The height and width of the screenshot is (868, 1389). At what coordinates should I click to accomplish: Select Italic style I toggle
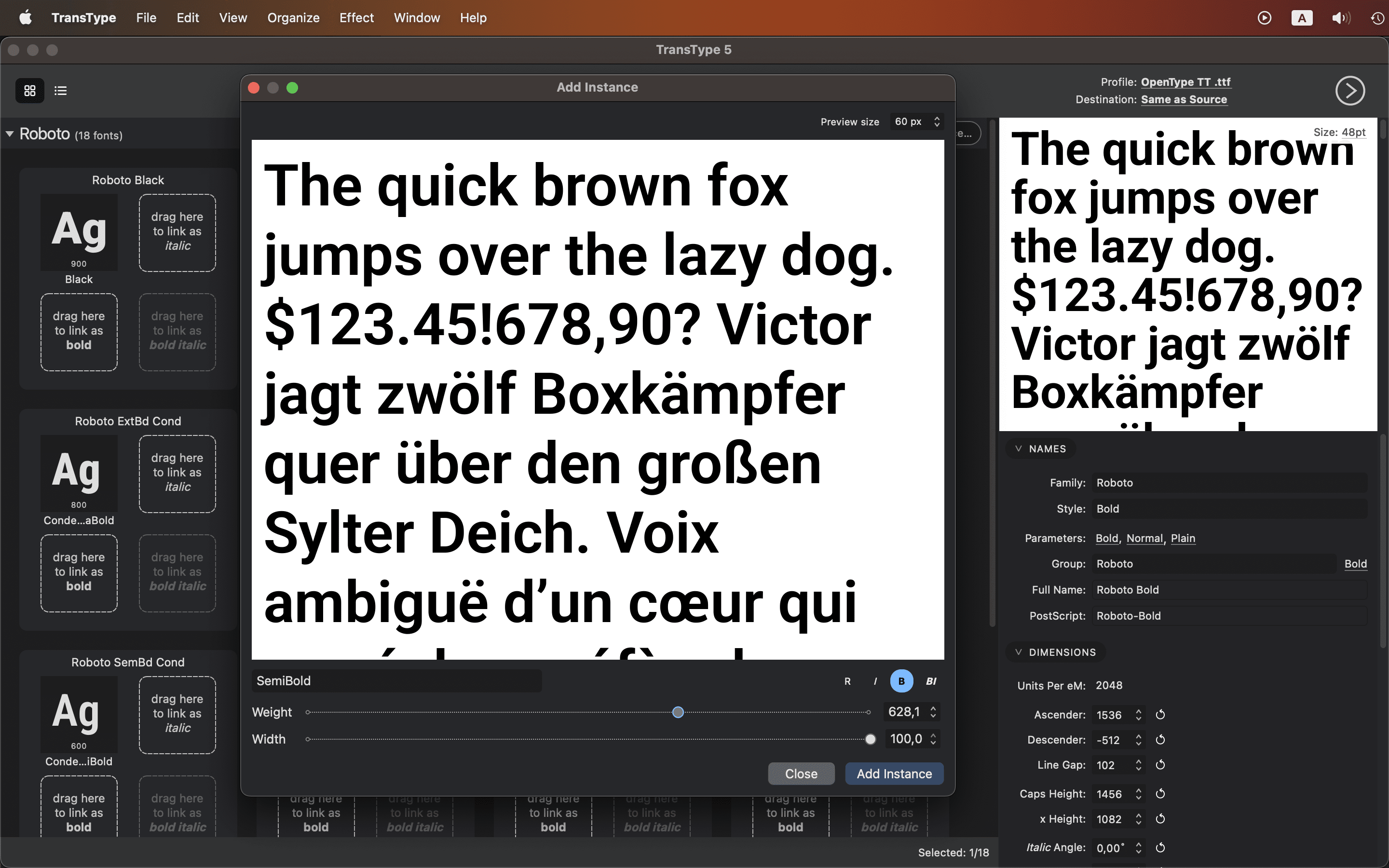point(875,681)
